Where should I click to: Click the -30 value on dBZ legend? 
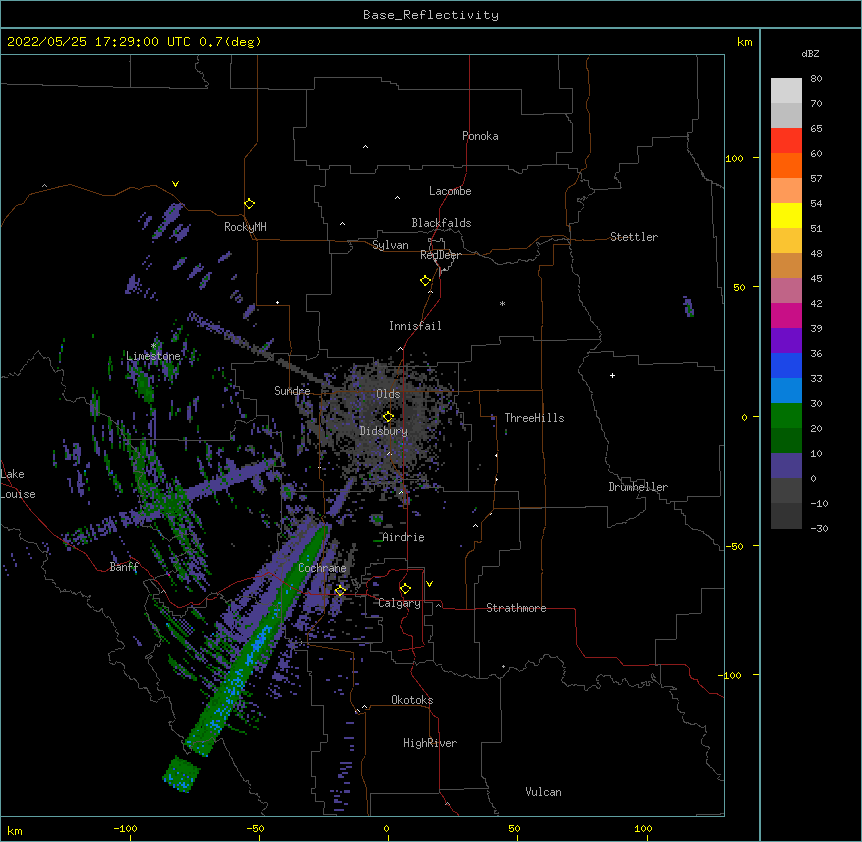819,528
